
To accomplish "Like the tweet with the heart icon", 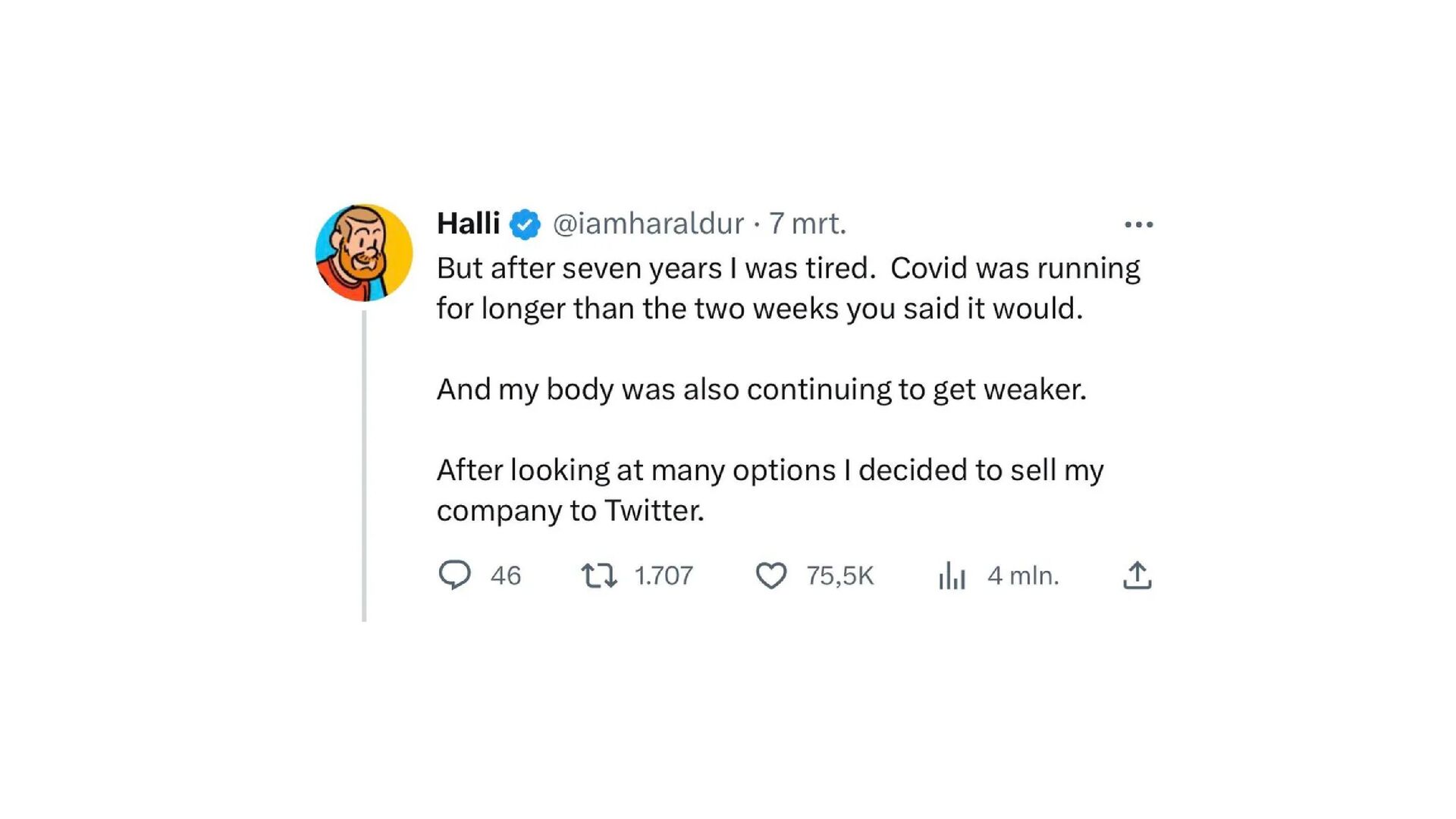I will (x=770, y=576).
